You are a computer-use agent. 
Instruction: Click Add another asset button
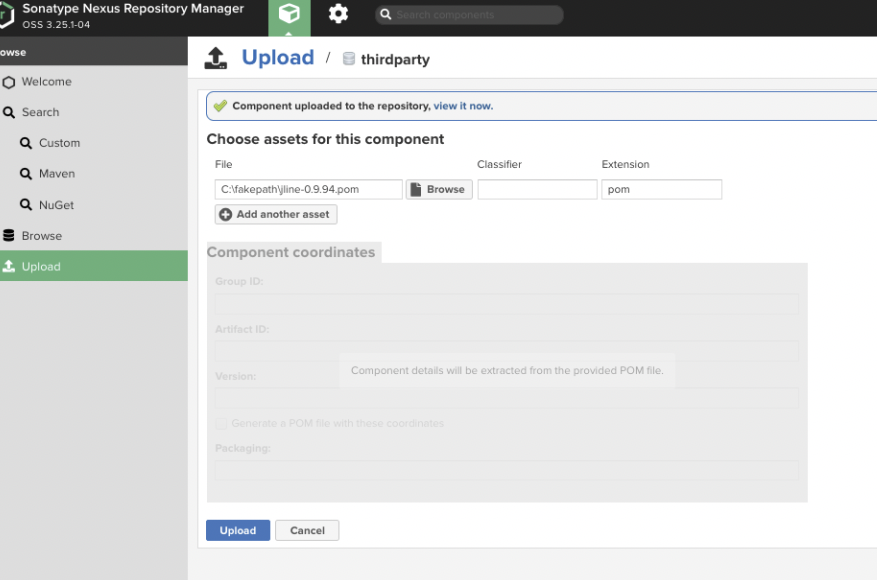[x=276, y=214]
